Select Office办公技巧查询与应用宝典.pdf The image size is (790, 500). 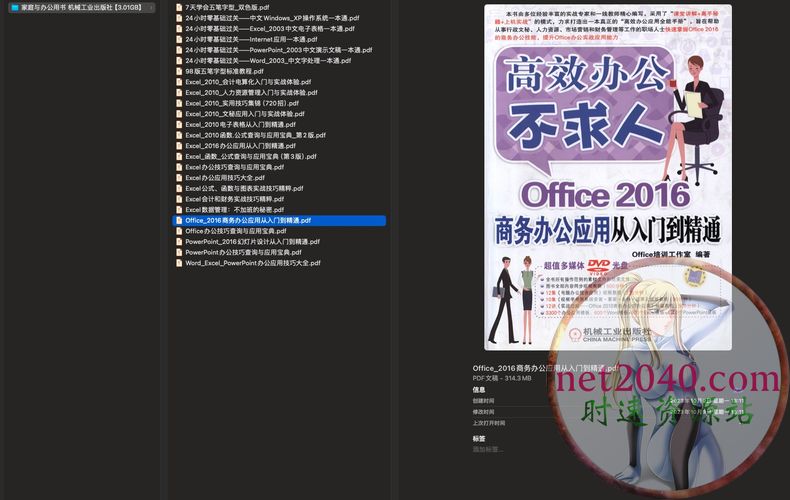[238, 231]
